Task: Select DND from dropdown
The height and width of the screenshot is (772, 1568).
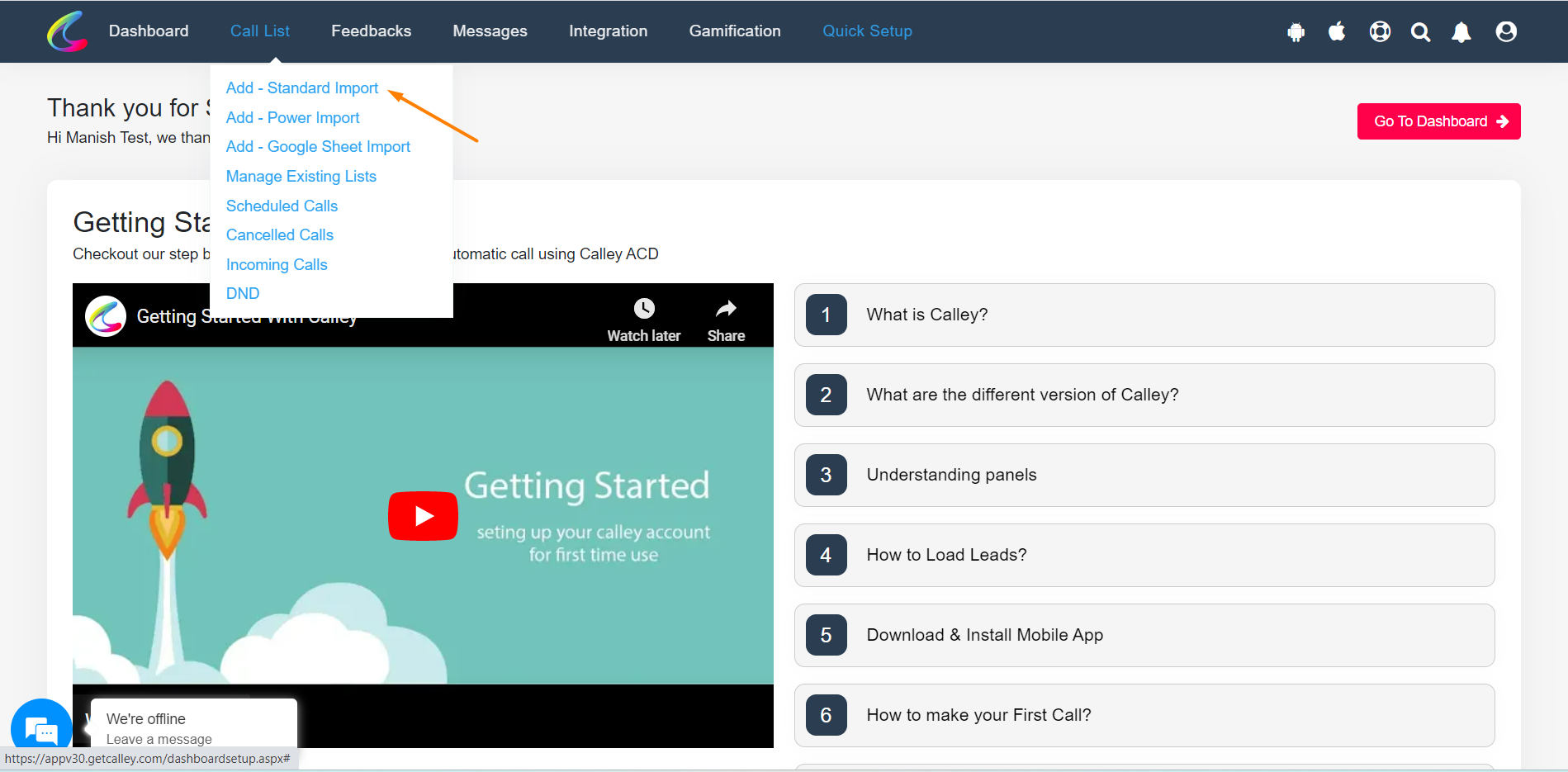Action: tap(243, 294)
